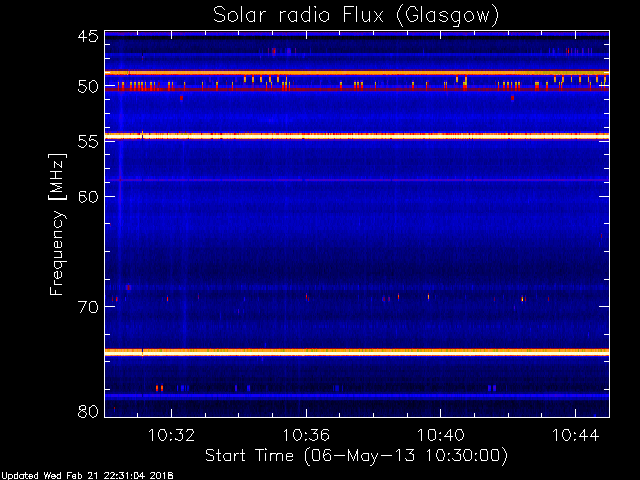Screen dimensions: 640x480
Task: Click the bright white band near 55 MHz
Action: coord(357,136)
